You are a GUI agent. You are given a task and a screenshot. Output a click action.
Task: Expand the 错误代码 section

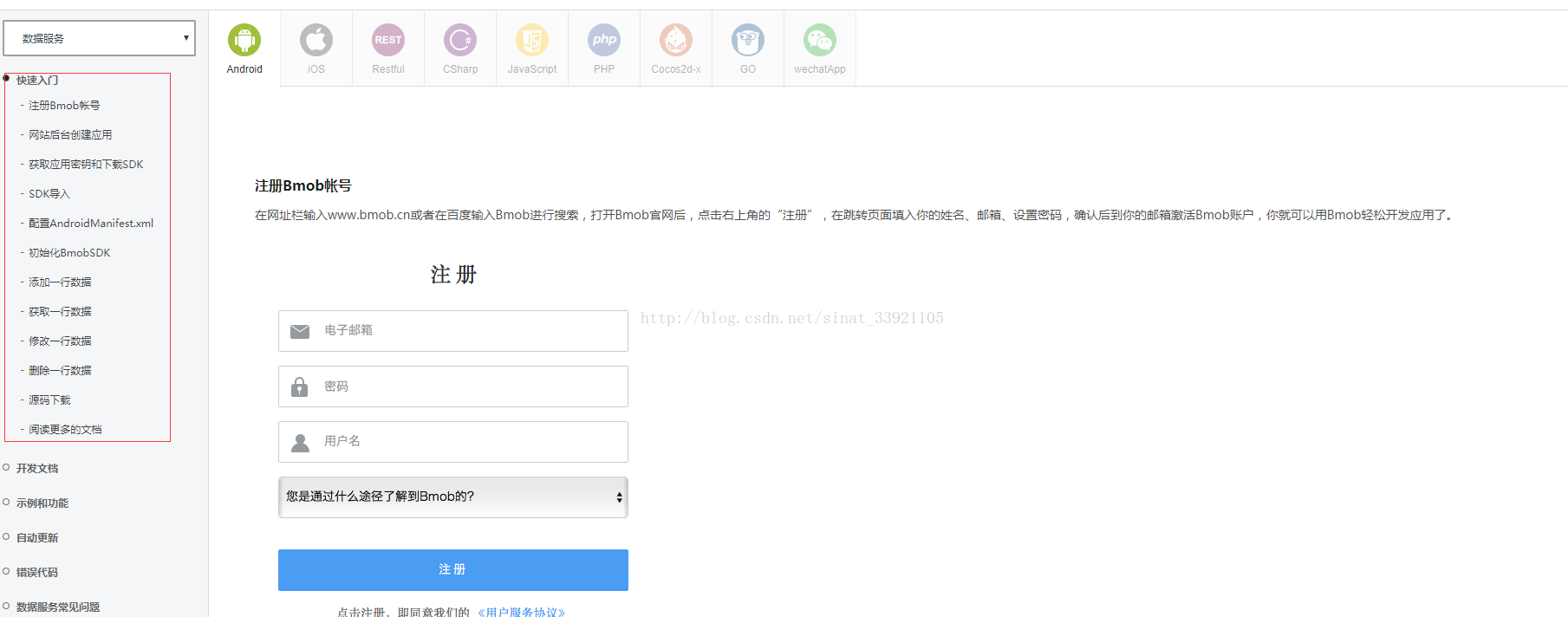37,572
